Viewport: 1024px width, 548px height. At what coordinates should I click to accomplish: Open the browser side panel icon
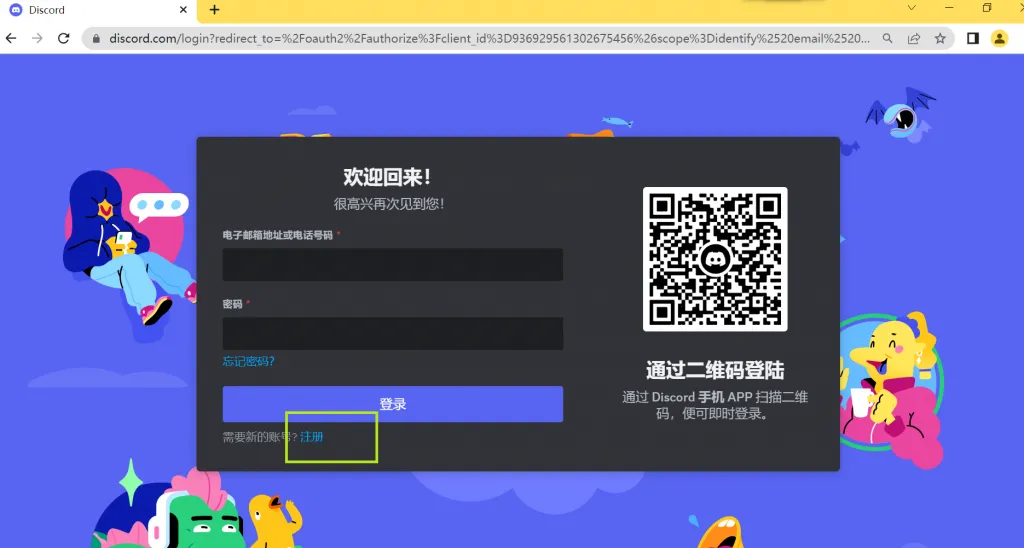[x=972, y=39]
